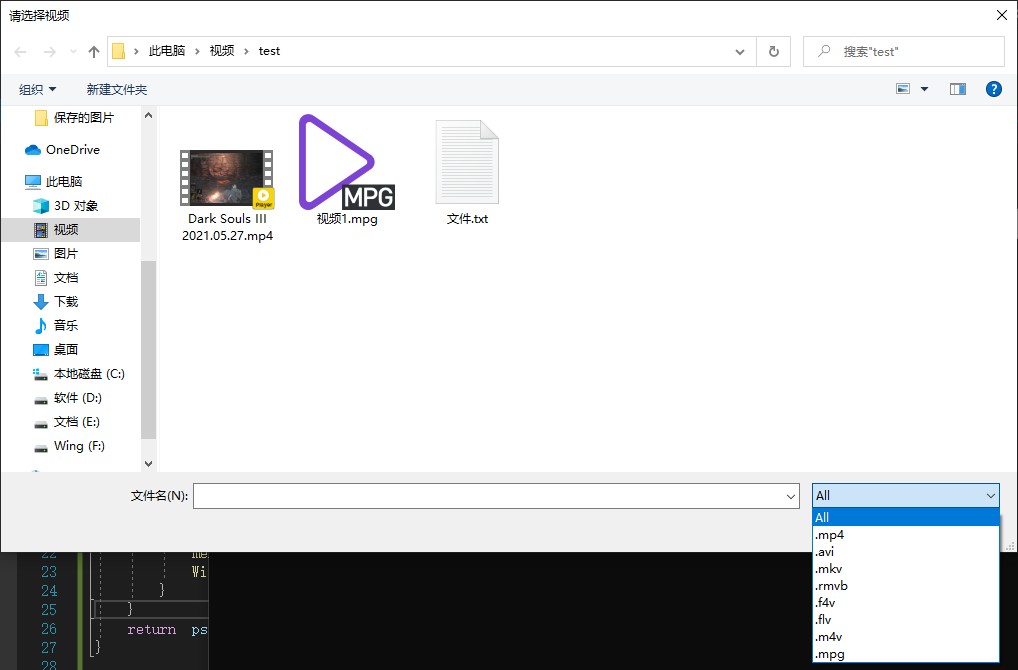Change view layout icon
The width and height of the screenshot is (1018, 670).
[x=903, y=89]
